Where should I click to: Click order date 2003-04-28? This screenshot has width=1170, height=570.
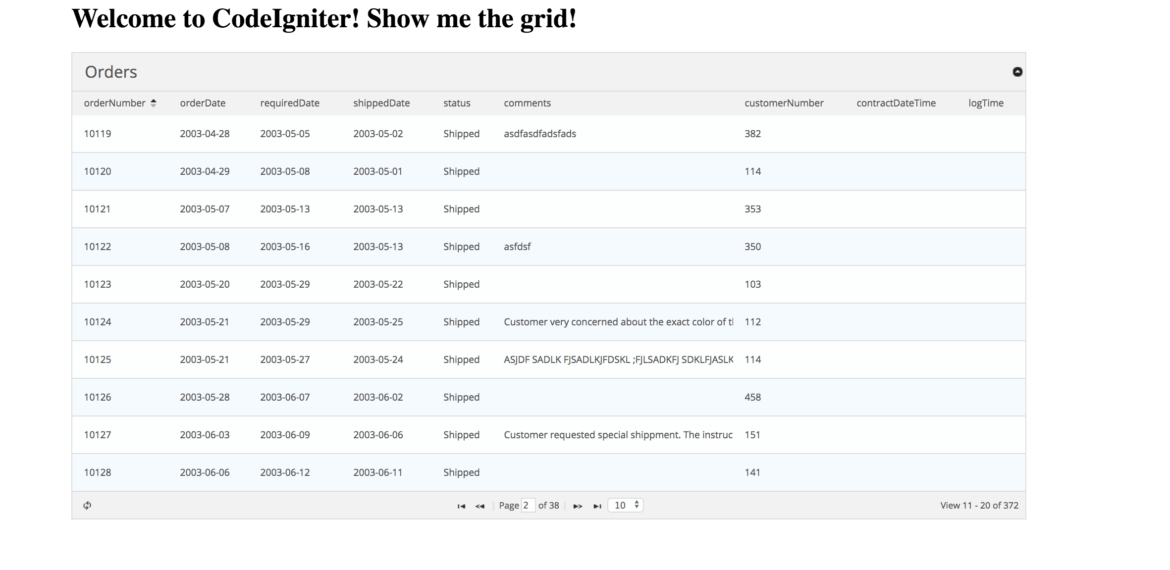204,134
